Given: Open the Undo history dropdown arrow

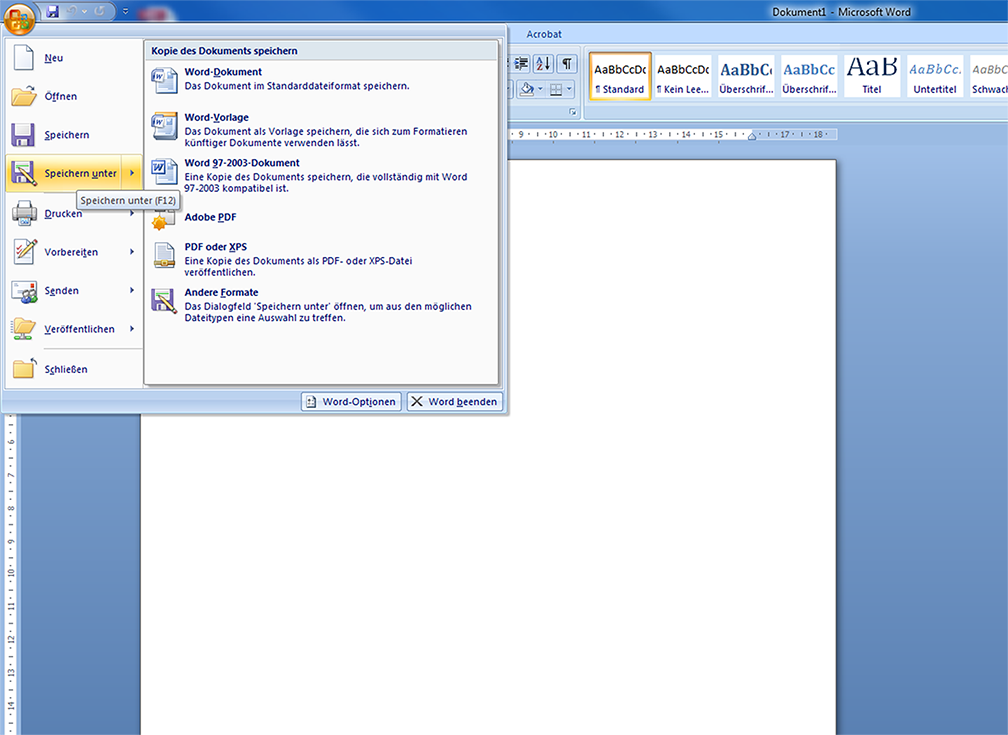Looking at the screenshot, I should coord(84,12).
